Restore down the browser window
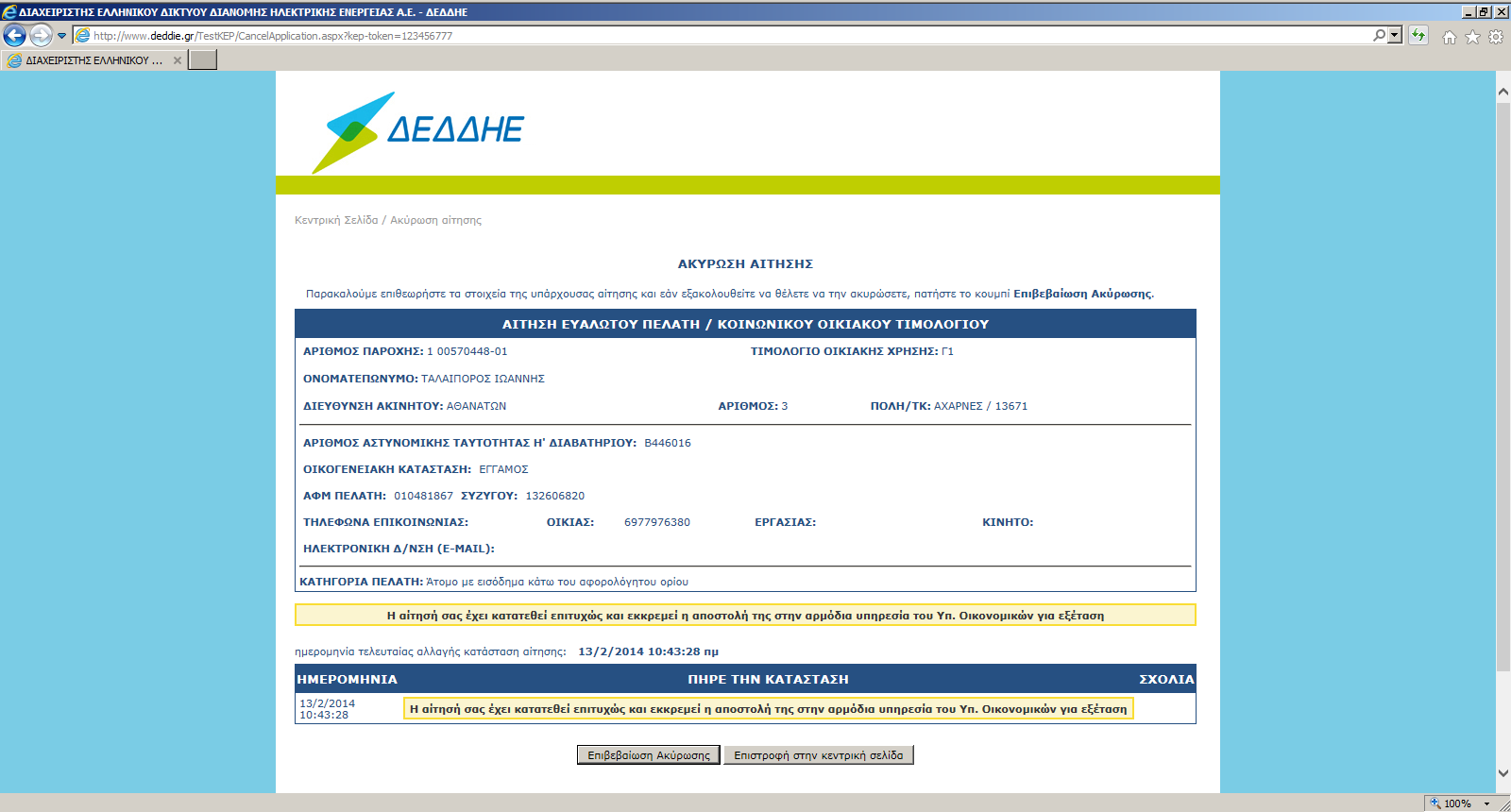Image resolution: width=1511 pixels, height=812 pixels. (1485, 11)
